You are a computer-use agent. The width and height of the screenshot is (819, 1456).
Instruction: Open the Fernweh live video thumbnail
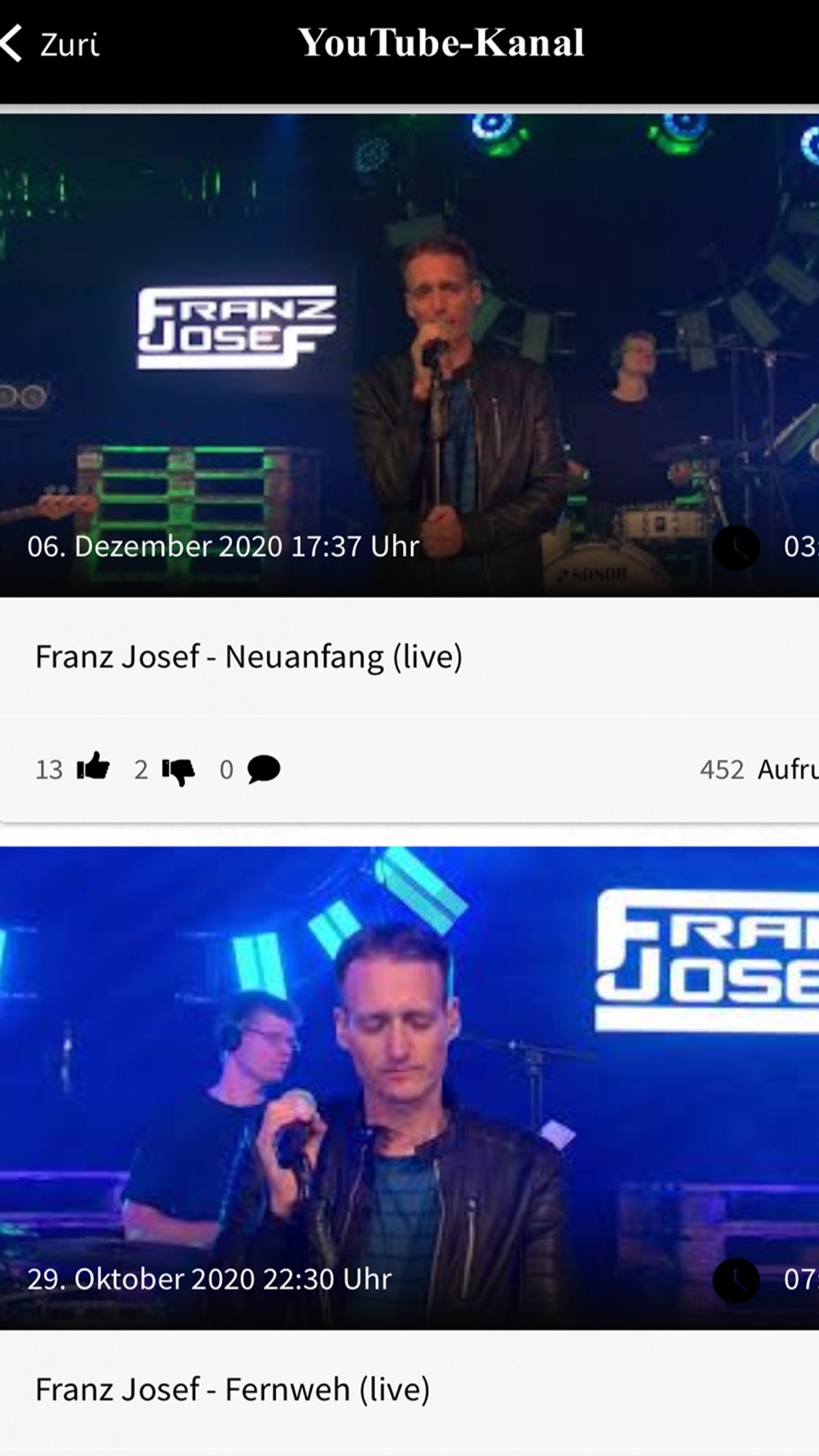point(409,1087)
